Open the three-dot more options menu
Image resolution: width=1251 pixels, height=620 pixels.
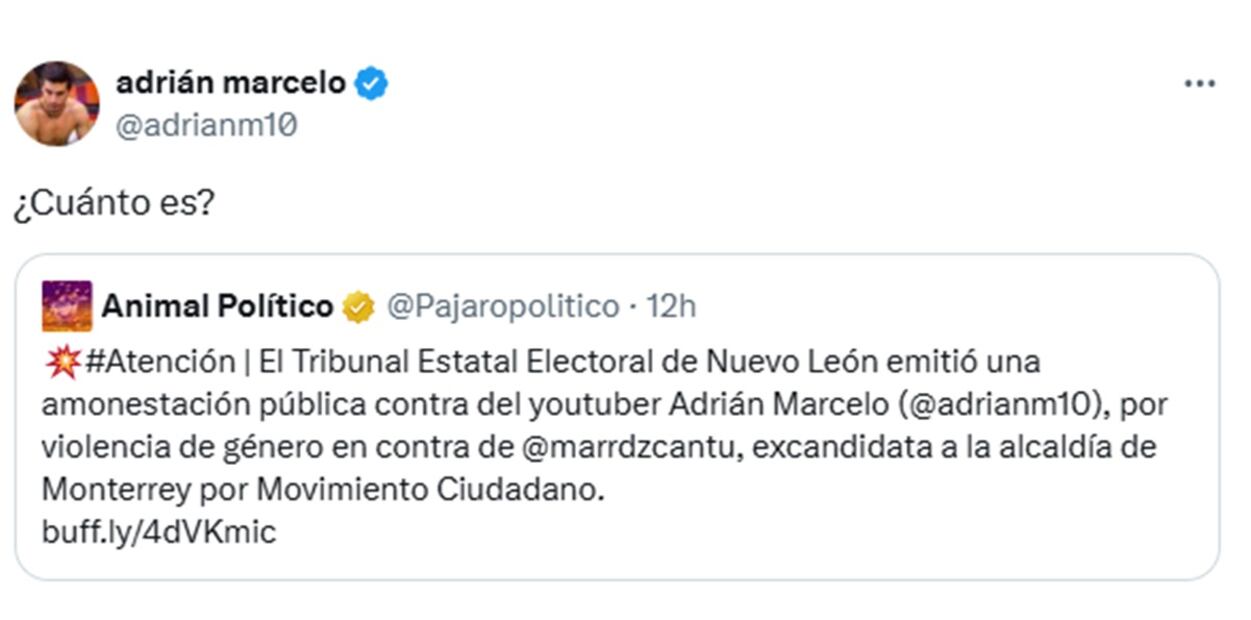click(x=1199, y=84)
